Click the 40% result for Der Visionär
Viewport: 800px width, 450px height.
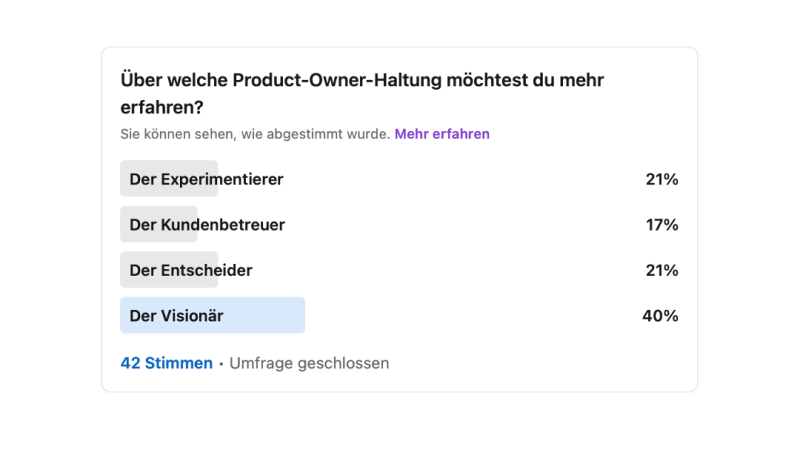point(660,316)
